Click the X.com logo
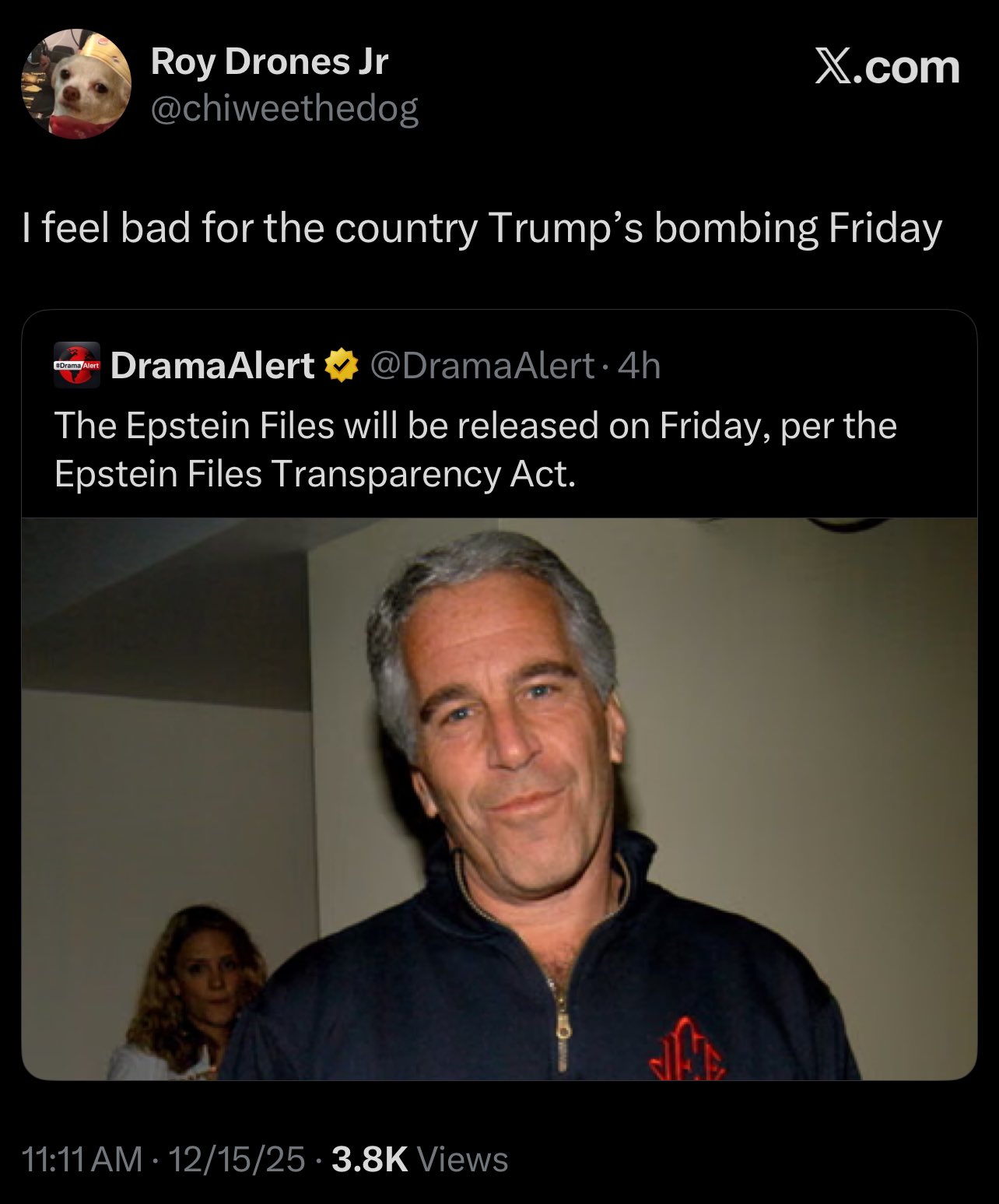The width and height of the screenshot is (999, 1204). pyautogui.click(x=886, y=68)
